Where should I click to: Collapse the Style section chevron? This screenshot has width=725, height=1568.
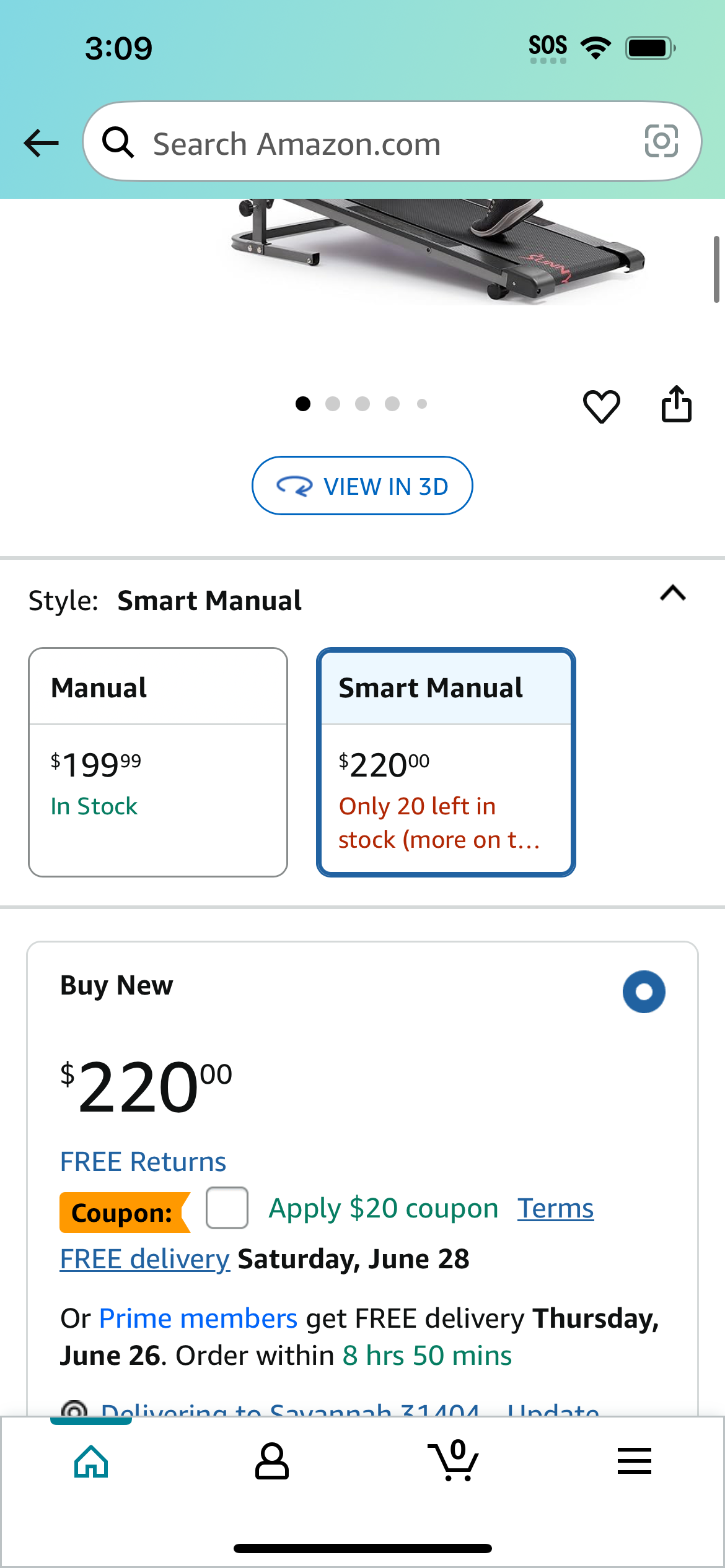click(673, 593)
